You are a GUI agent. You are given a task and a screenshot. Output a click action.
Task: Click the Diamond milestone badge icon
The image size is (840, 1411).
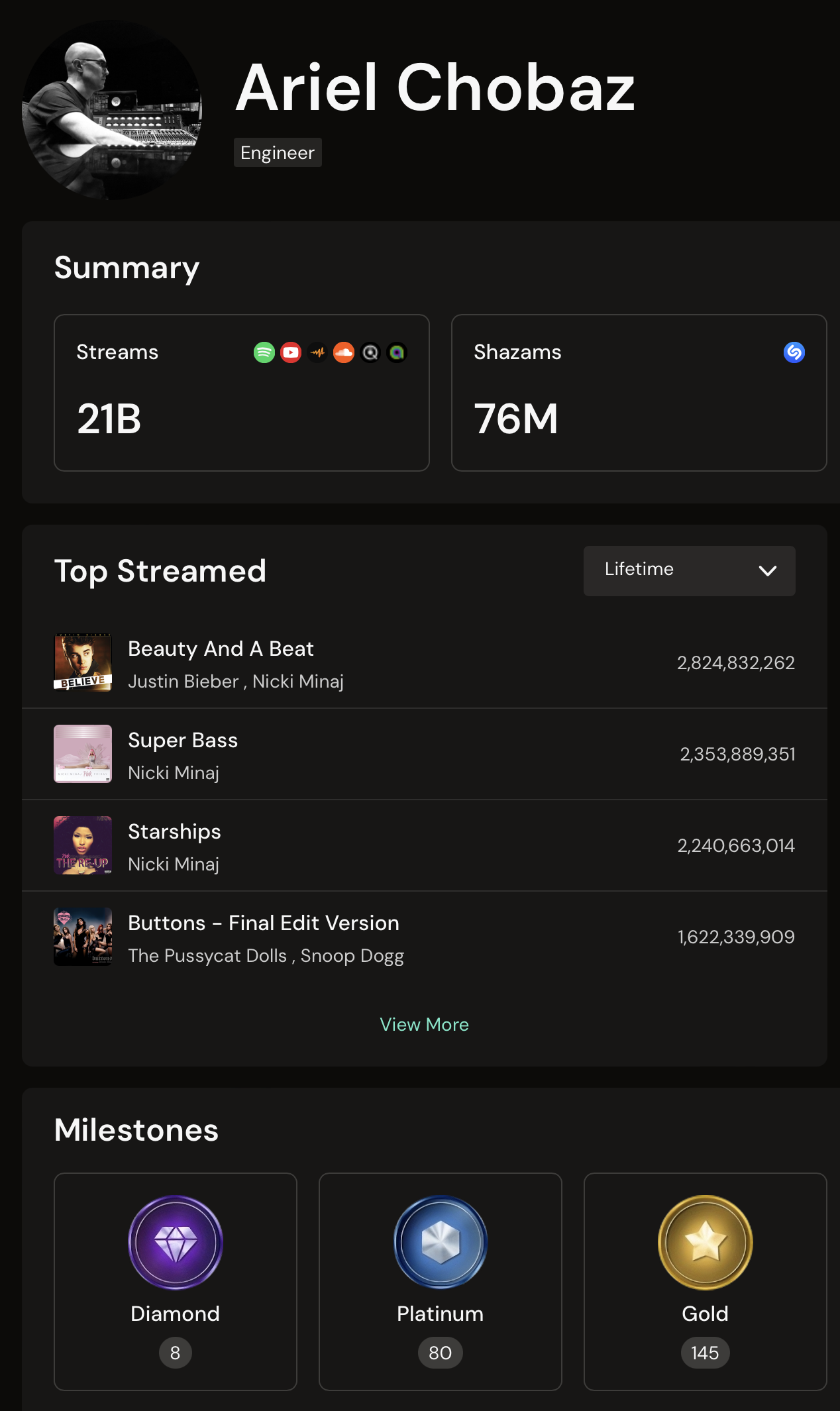tap(176, 1243)
